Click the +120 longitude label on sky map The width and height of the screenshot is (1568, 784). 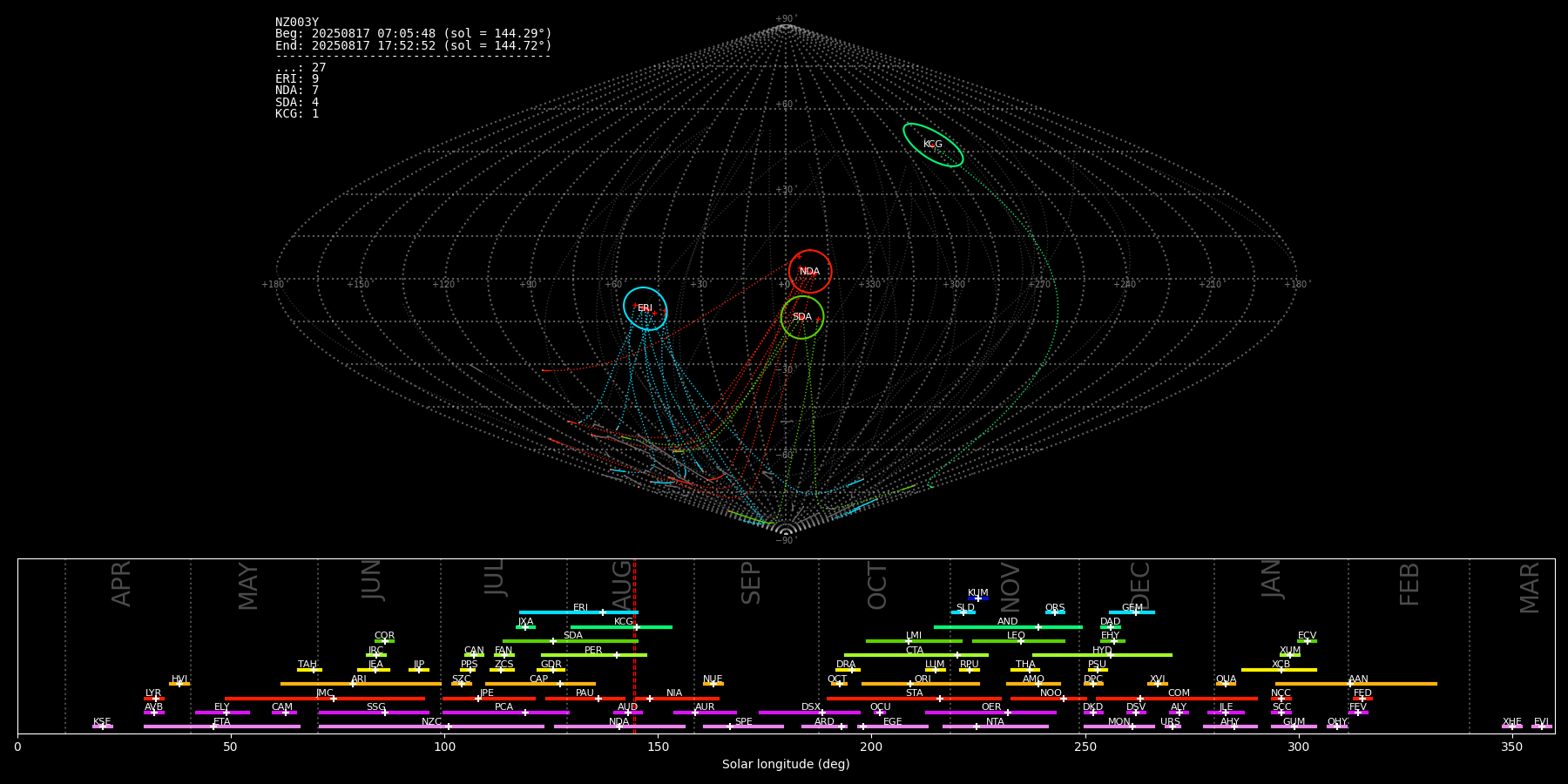444,285
